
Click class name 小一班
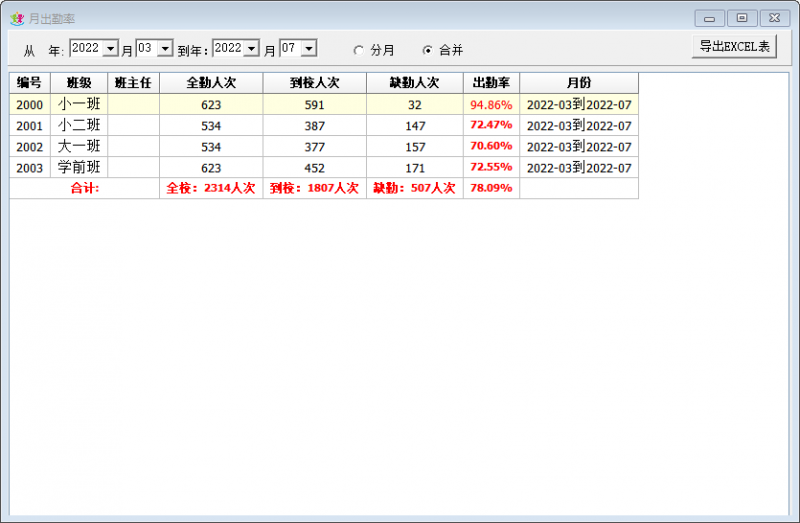[x=79, y=104]
